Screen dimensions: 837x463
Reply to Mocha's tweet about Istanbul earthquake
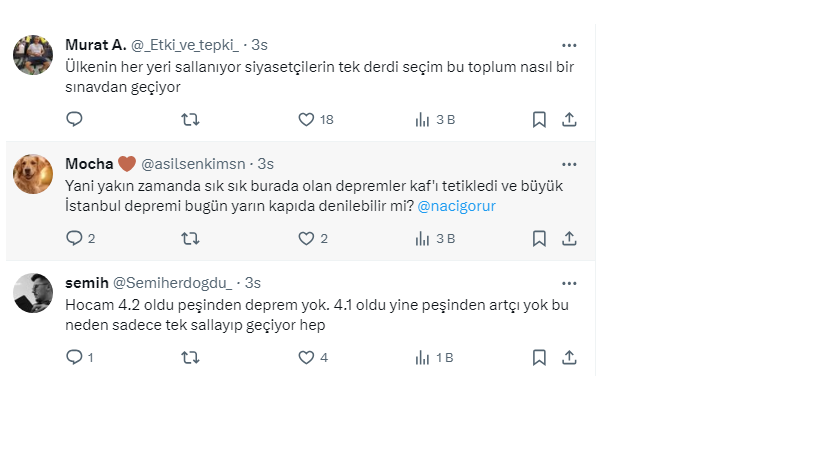(x=74, y=239)
